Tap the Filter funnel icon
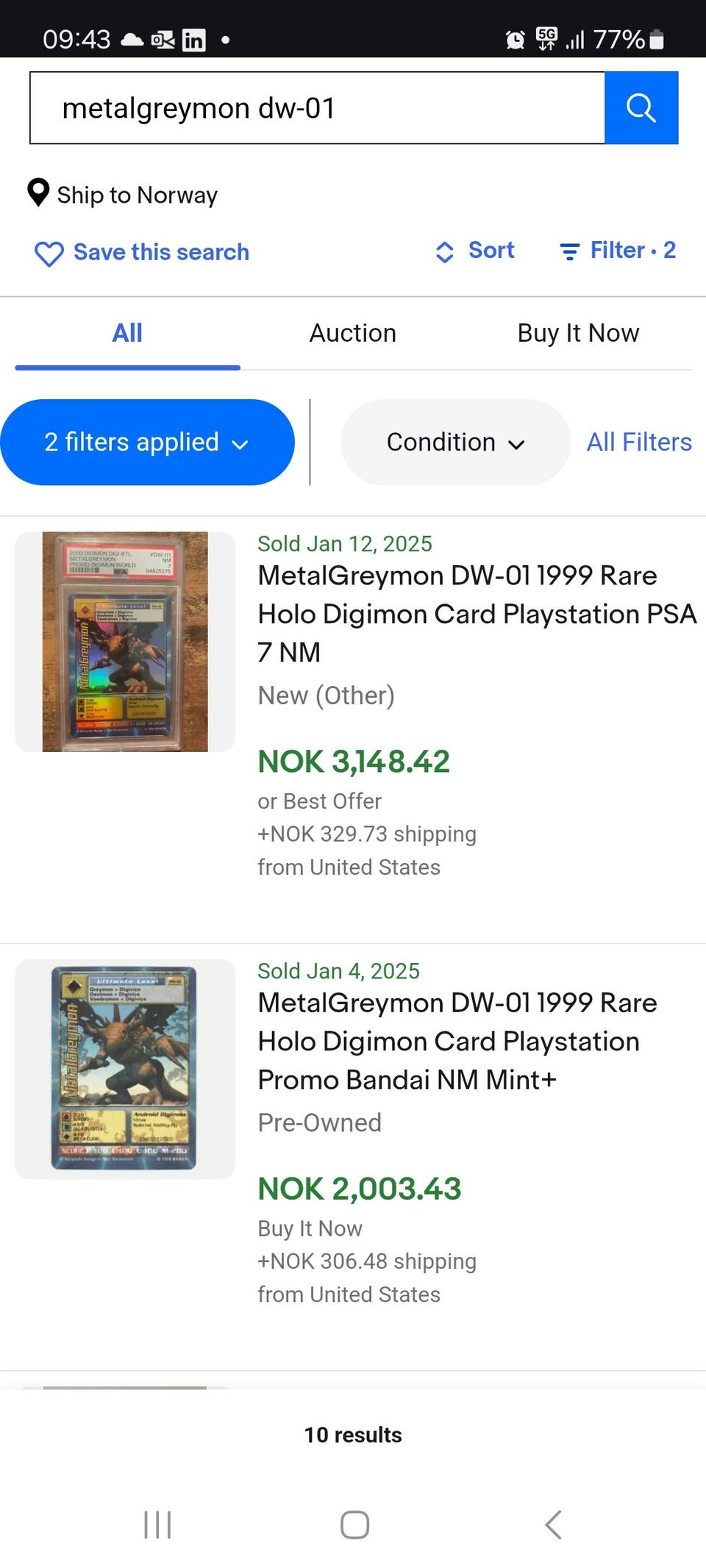 569,252
